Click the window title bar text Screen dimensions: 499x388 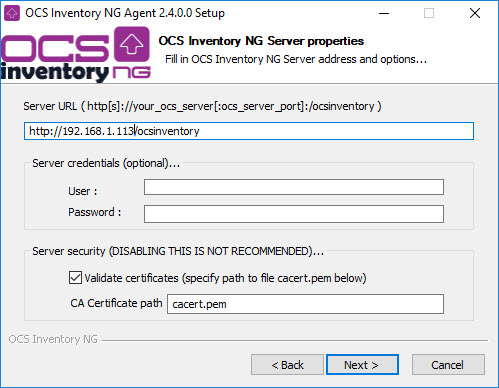(125, 13)
